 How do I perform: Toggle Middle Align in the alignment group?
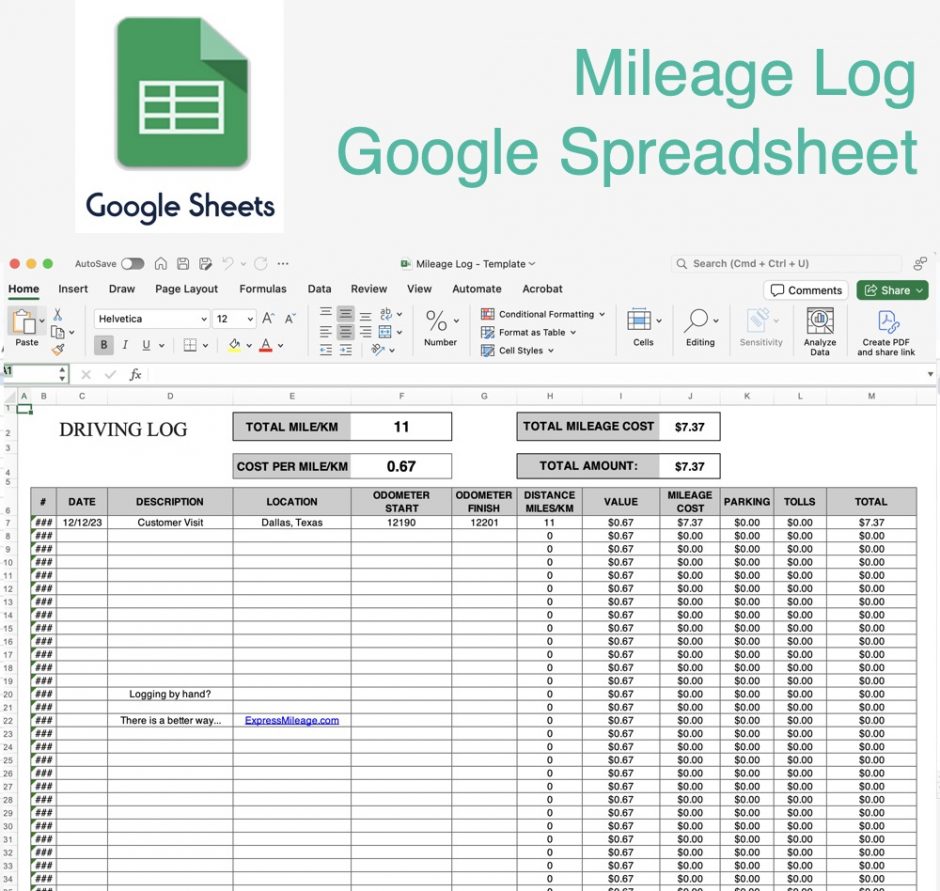coord(346,314)
